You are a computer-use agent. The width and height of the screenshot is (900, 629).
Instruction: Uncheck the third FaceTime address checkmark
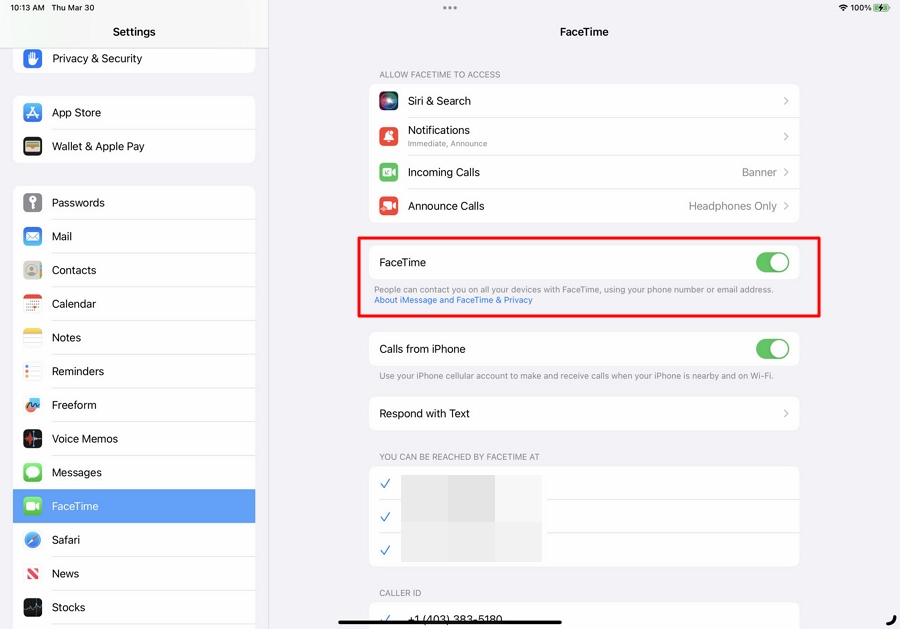(x=385, y=550)
